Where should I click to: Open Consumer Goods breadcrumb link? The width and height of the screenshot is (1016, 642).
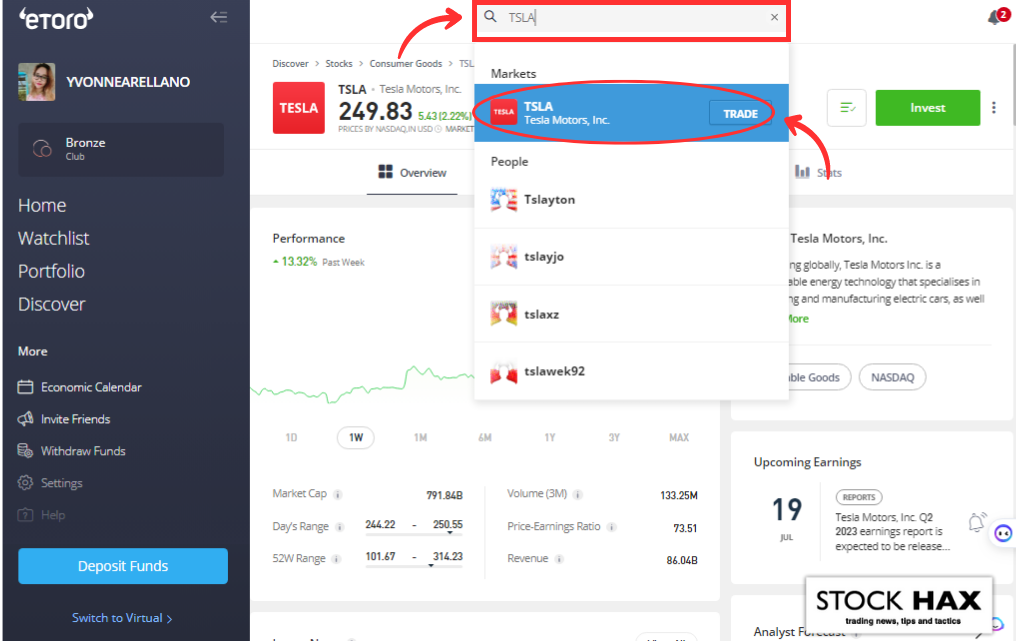tap(406, 63)
